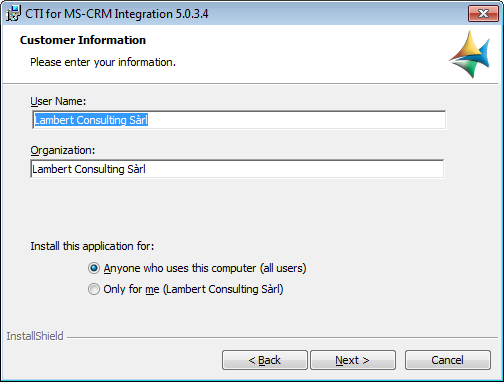The width and height of the screenshot is (504, 382).
Task: Click the 'Please enter your information.' text
Action: tap(103, 62)
